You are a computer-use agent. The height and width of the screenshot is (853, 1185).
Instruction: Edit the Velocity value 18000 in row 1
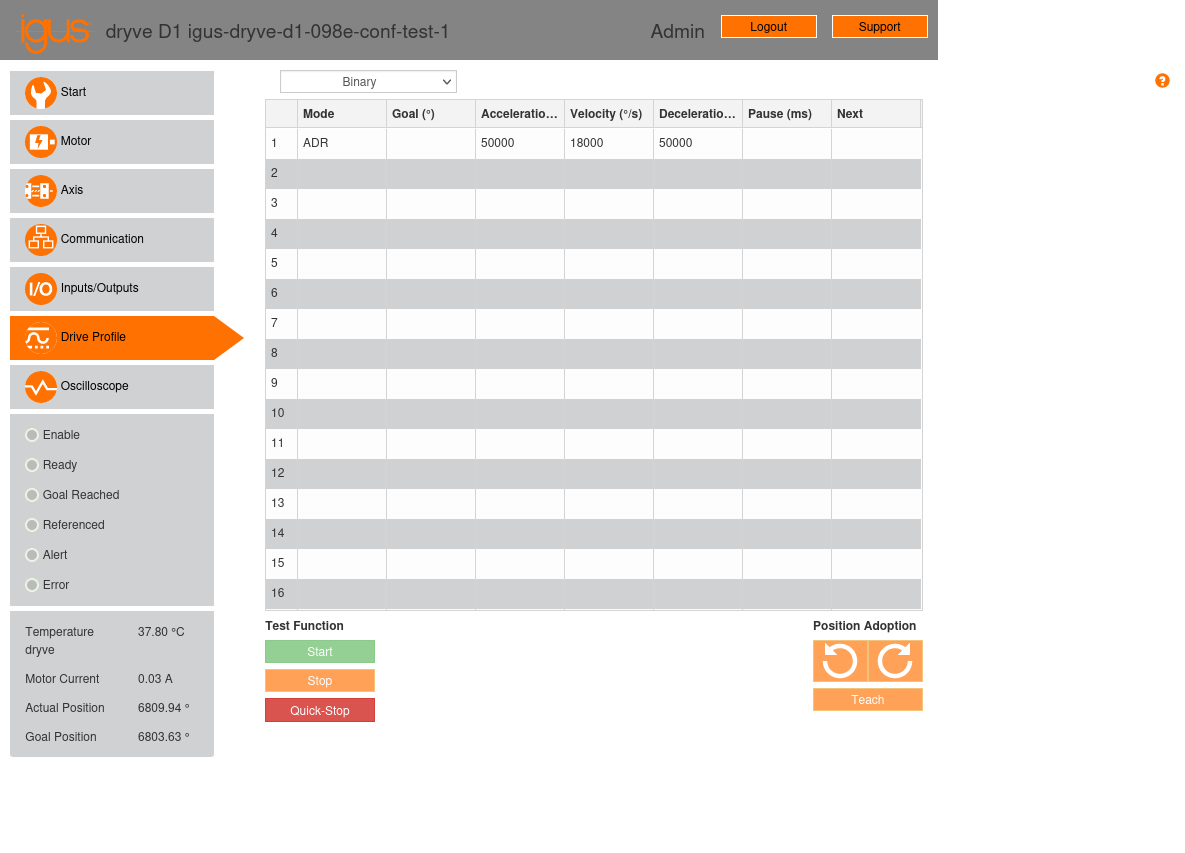pyautogui.click(x=608, y=143)
